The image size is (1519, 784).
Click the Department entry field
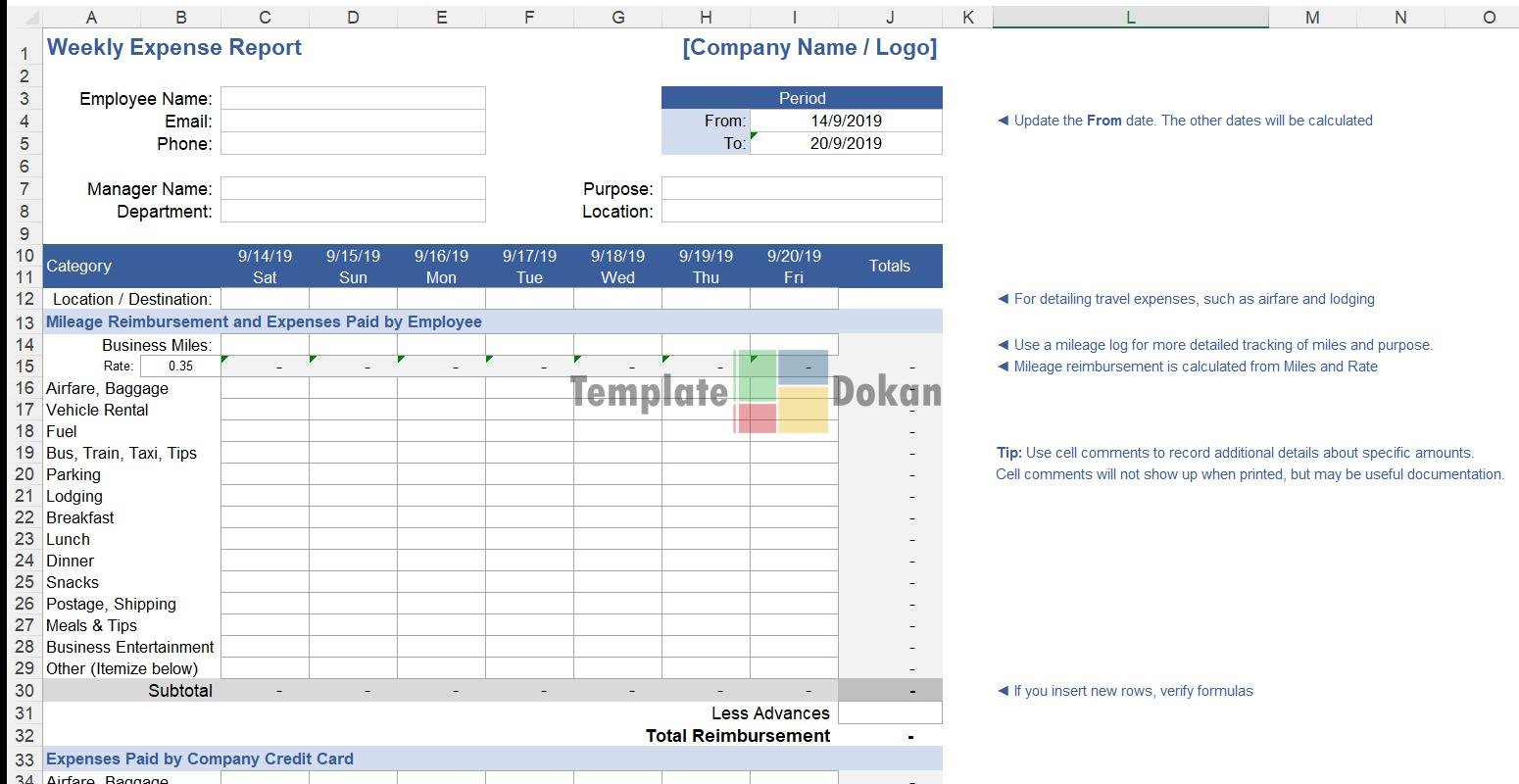[353, 211]
